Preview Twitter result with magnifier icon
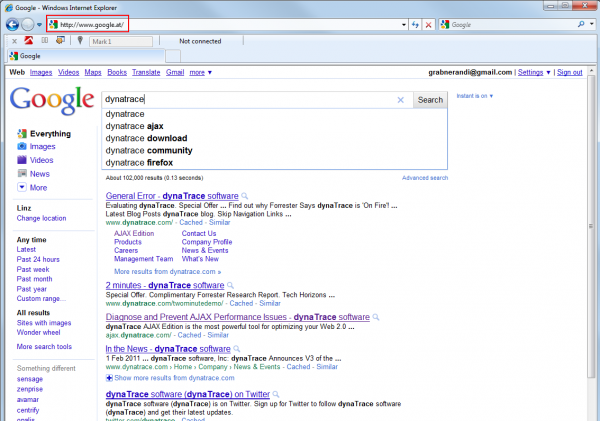The height and width of the screenshot is (421, 600). 276,394
